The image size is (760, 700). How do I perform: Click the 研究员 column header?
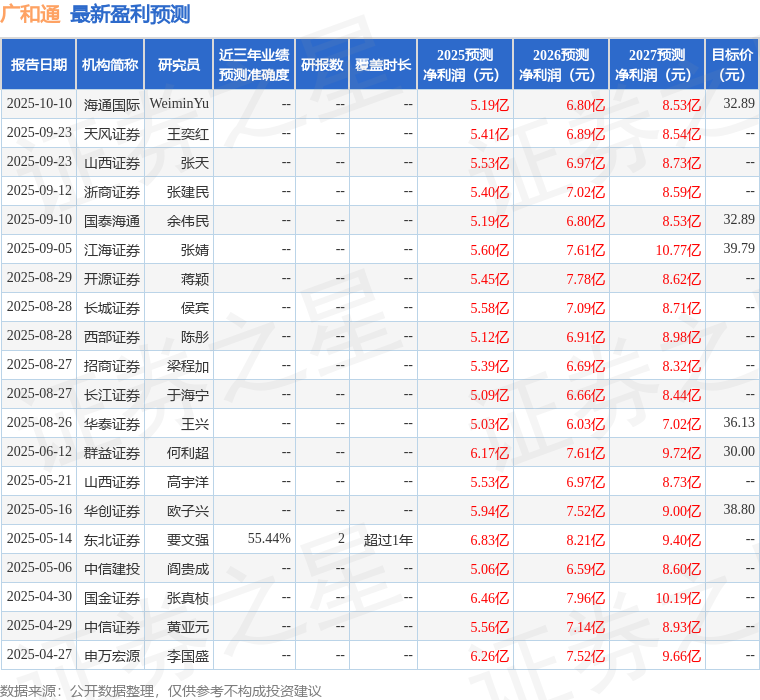[179, 64]
